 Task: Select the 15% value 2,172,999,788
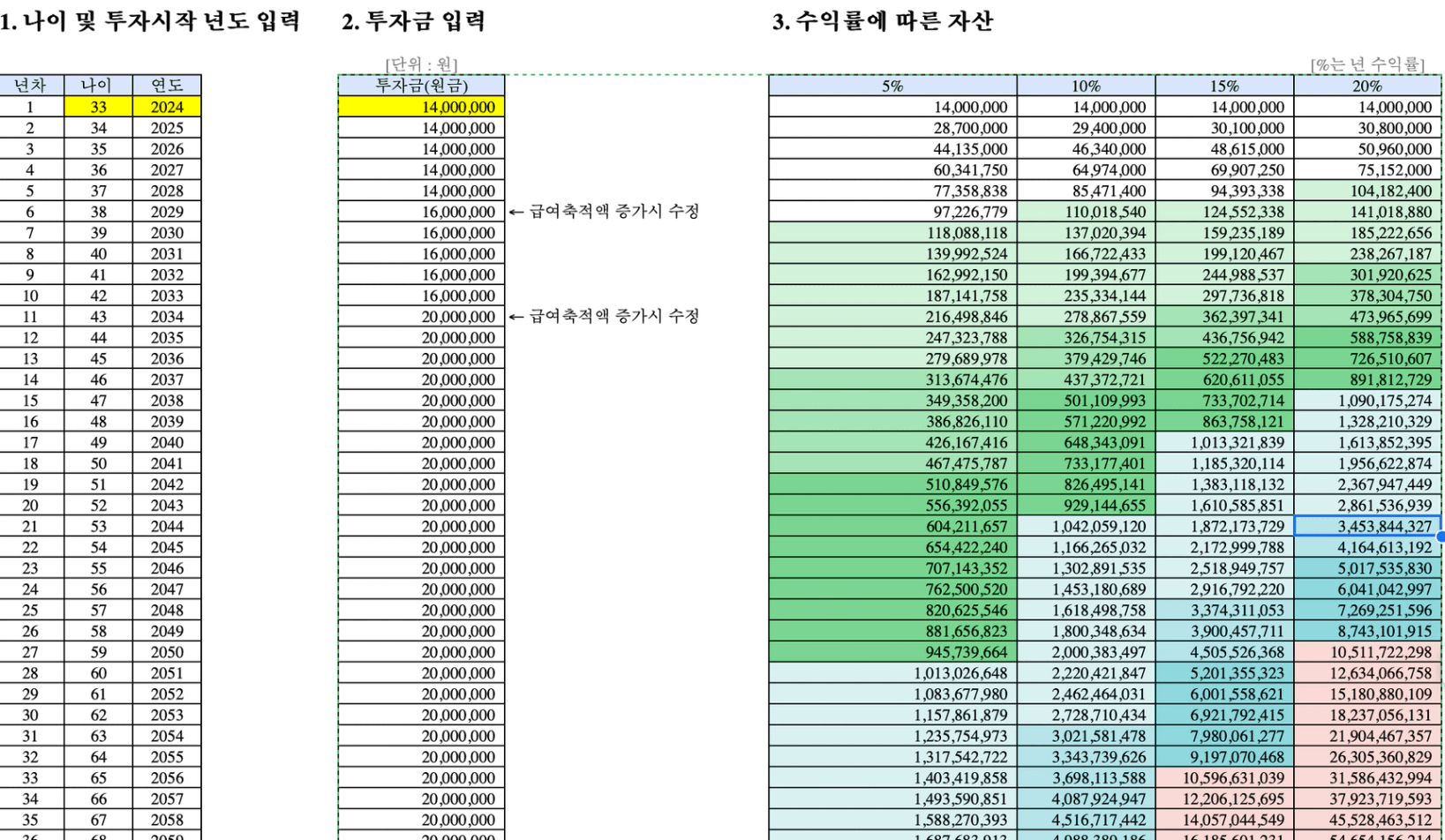tap(1224, 547)
